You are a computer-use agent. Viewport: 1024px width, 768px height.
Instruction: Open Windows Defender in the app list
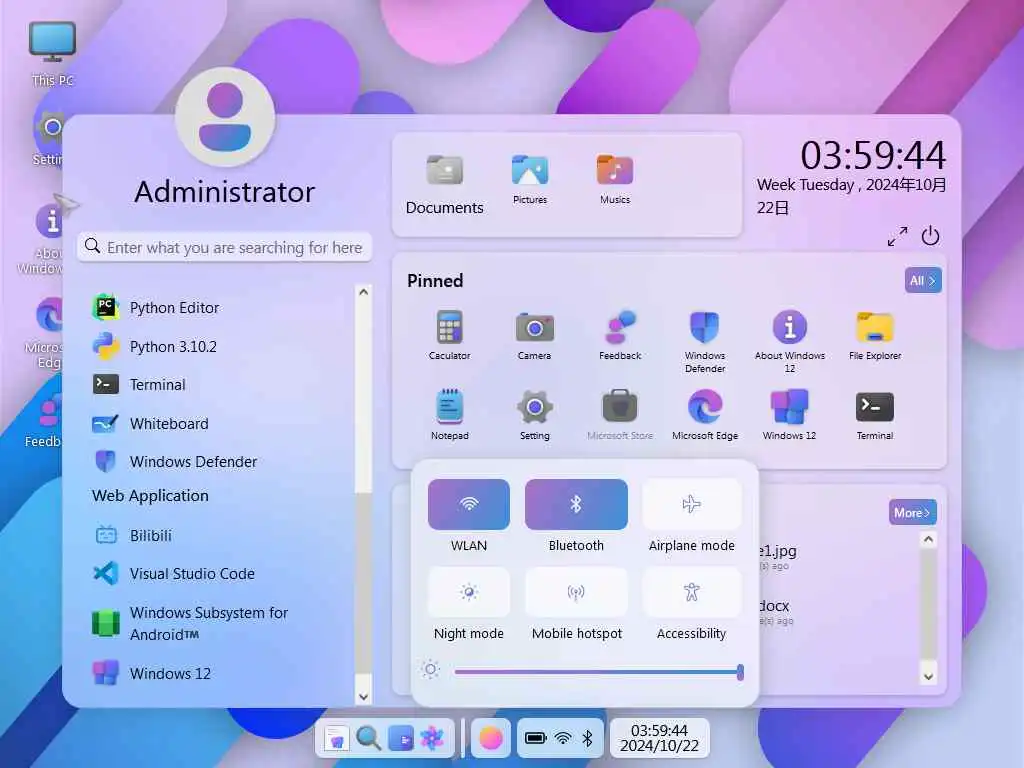pyautogui.click(x=174, y=462)
